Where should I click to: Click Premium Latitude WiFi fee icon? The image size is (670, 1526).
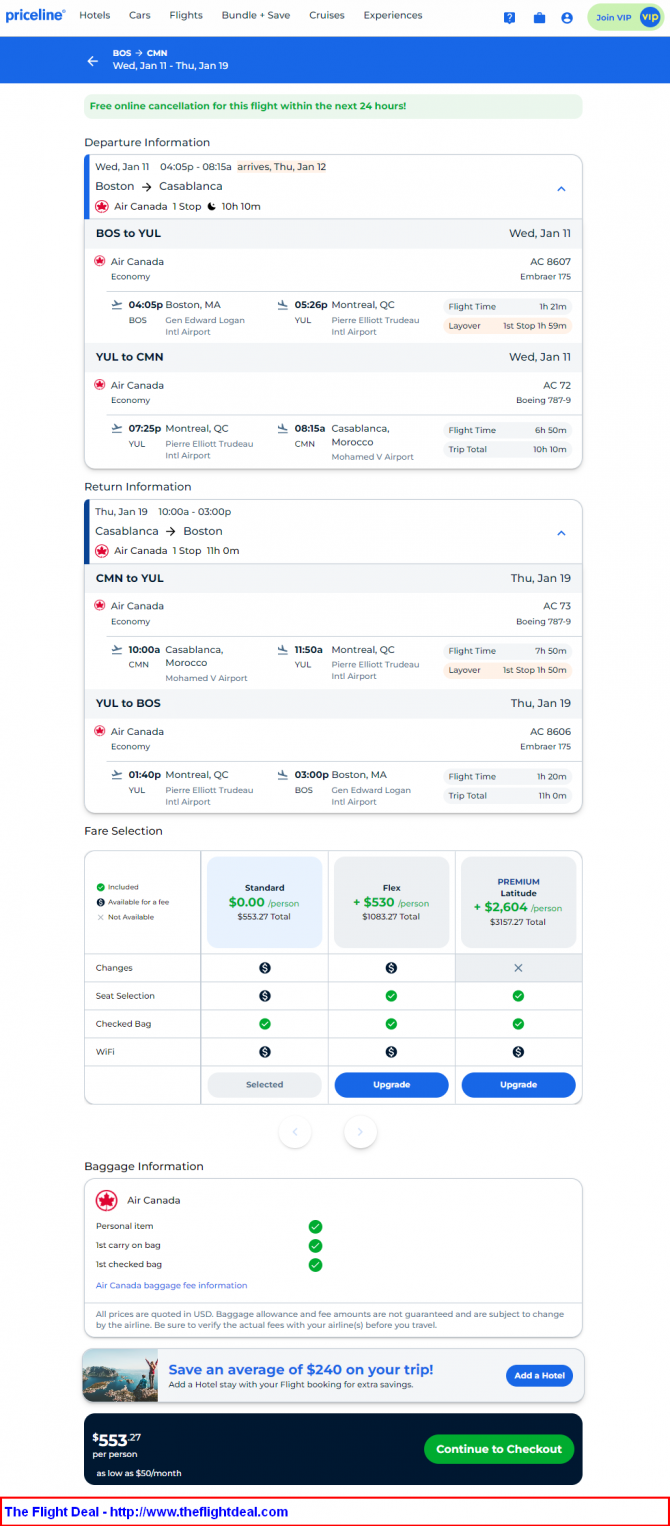point(518,1052)
